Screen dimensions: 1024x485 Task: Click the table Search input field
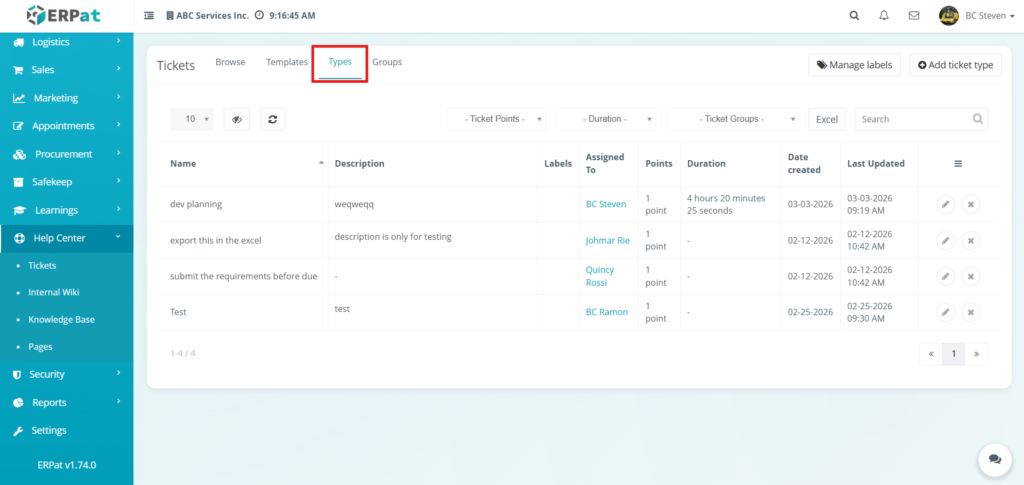tap(921, 119)
